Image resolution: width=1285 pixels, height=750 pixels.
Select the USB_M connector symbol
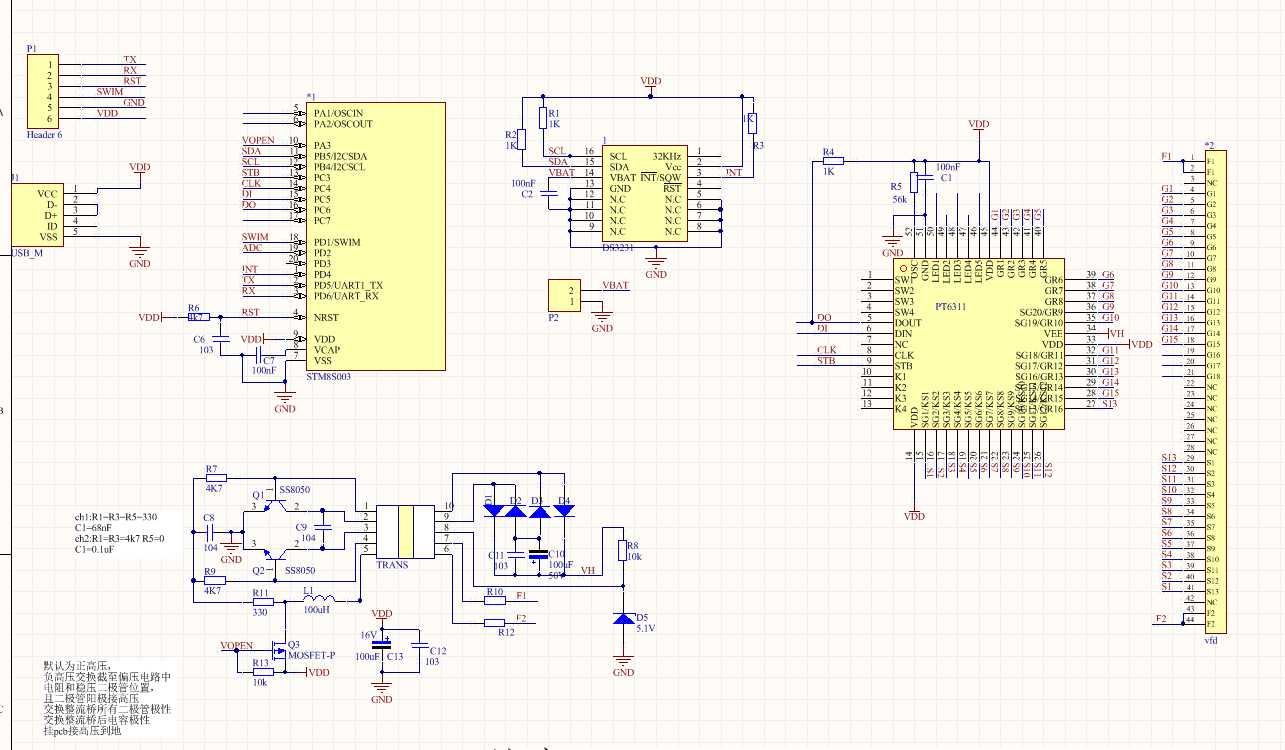point(39,213)
